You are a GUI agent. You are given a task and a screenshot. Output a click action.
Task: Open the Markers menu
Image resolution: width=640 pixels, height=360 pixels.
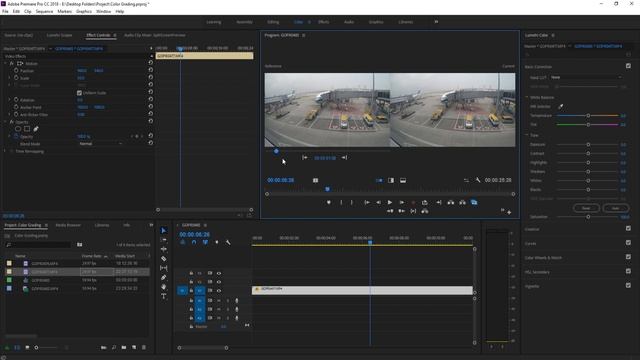64,11
